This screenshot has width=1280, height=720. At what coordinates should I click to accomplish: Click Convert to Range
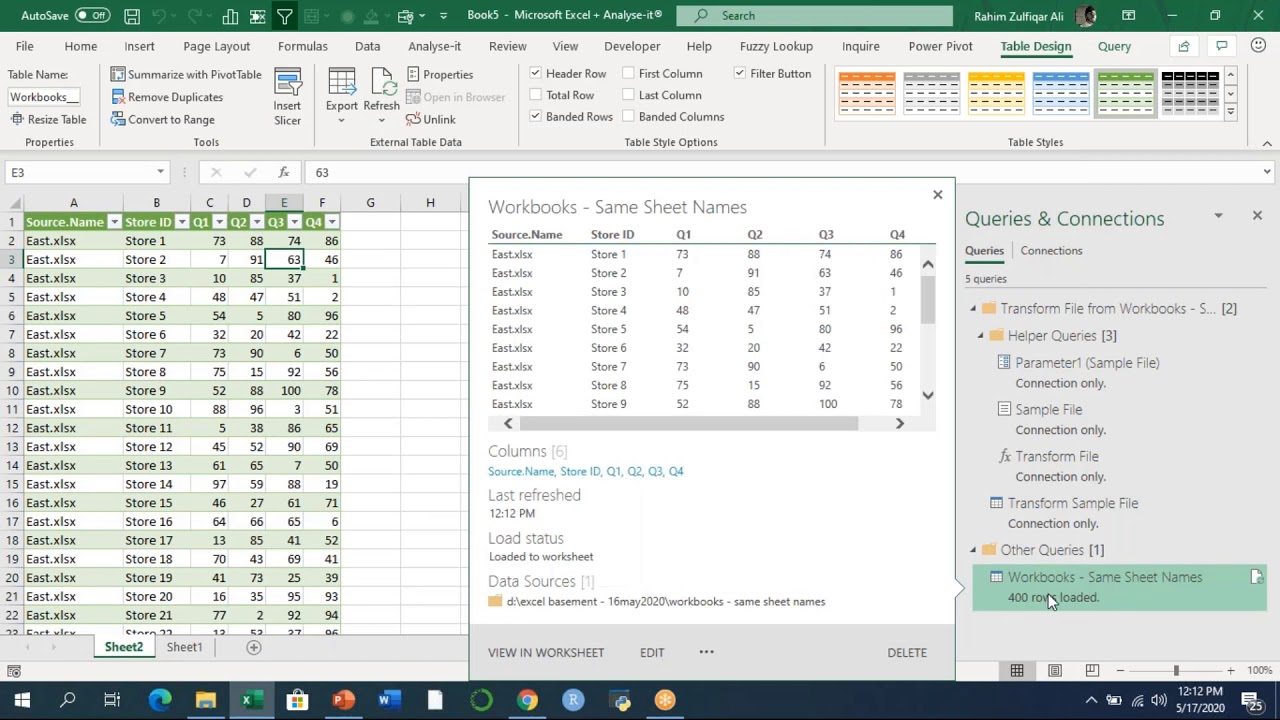click(163, 119)
